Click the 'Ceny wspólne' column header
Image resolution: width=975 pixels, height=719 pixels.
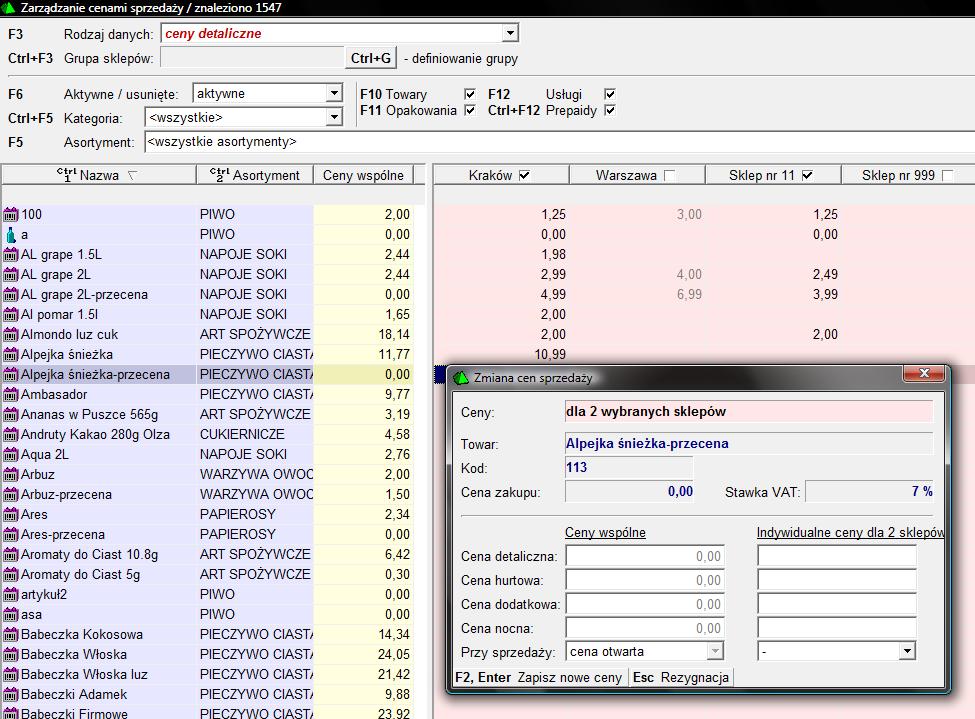363,175
